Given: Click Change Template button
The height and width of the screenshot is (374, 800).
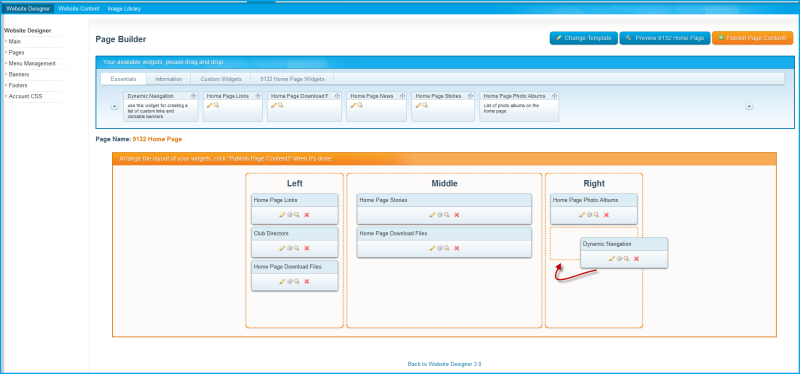Looking at the screenshot, I should coord(584,38).
